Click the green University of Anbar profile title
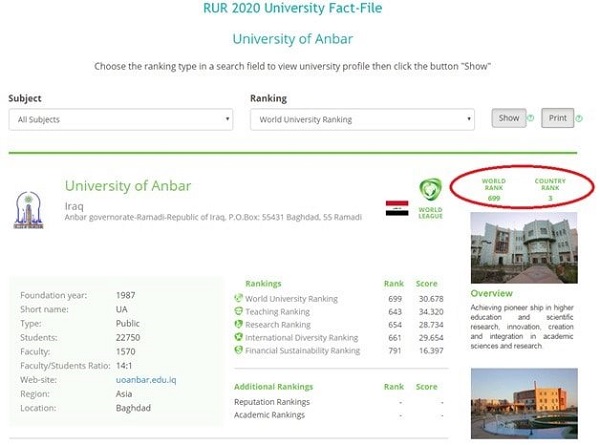 (128, 186)
